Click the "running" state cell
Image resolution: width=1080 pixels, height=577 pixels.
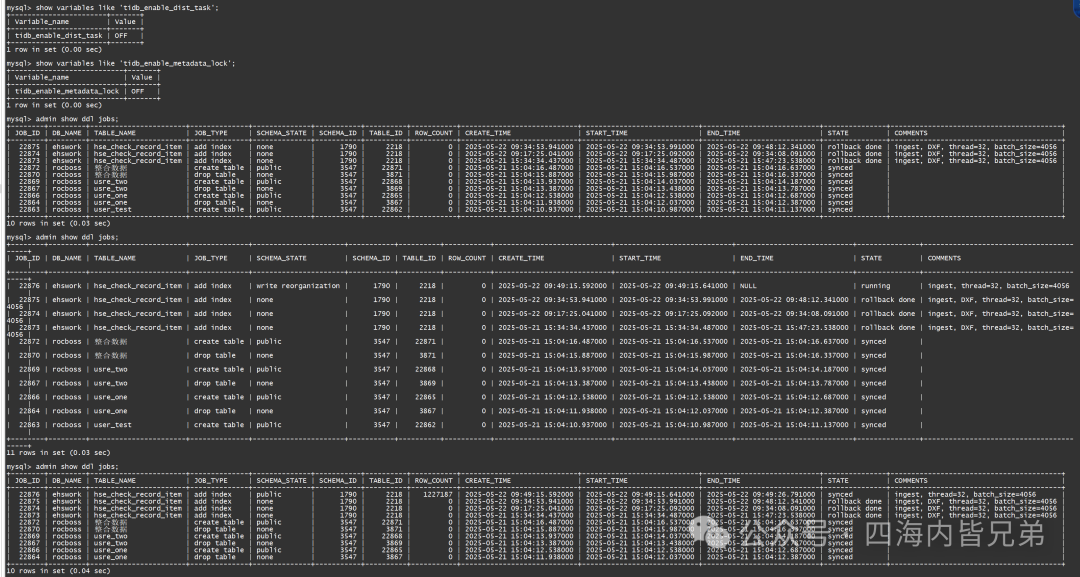(x=875, y=286)
